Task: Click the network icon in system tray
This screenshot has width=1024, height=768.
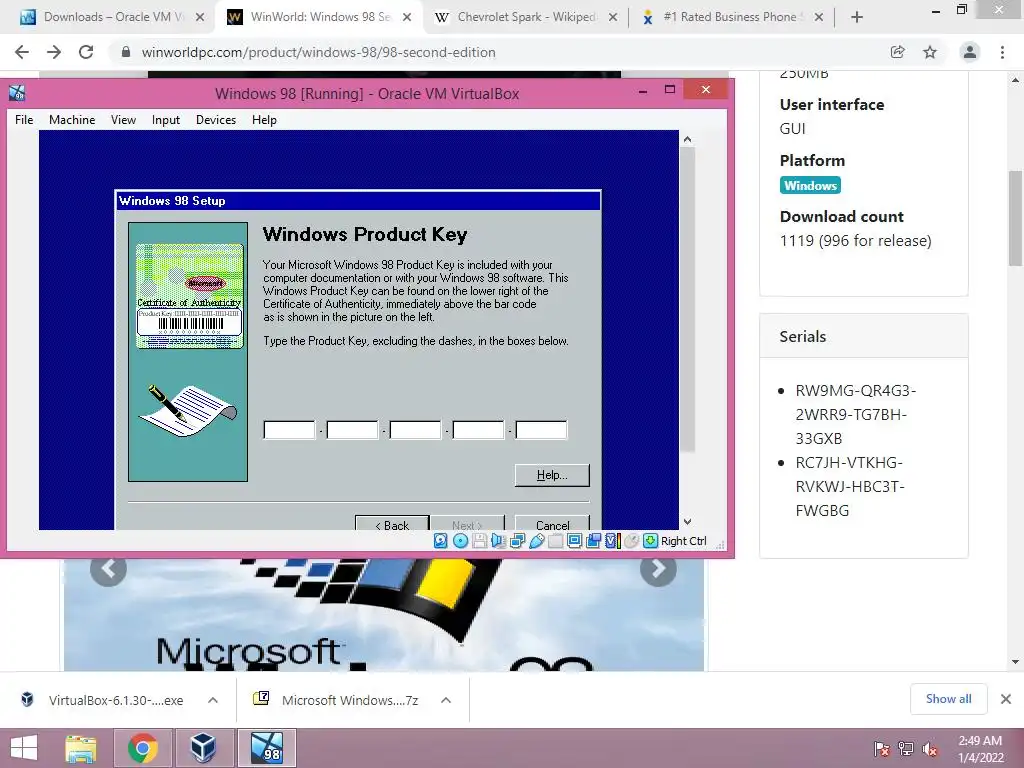Action: [906, 749]
